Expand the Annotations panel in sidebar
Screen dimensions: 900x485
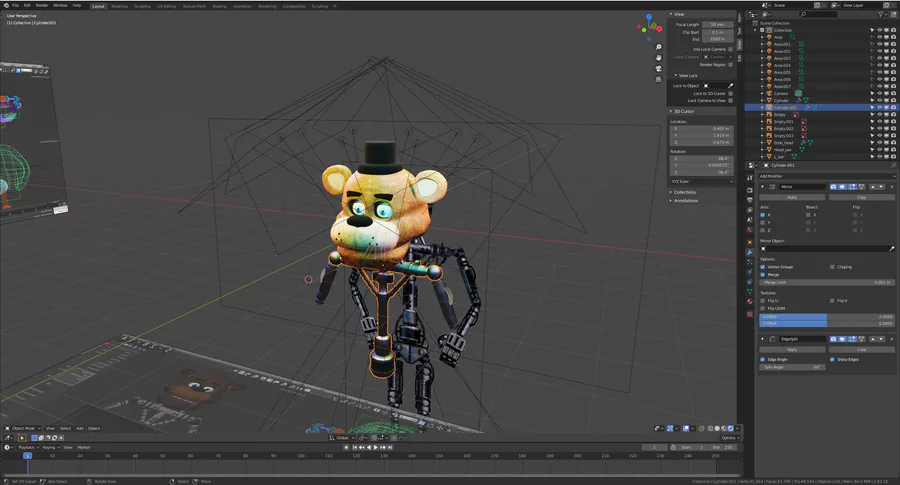tap(685, 200)
